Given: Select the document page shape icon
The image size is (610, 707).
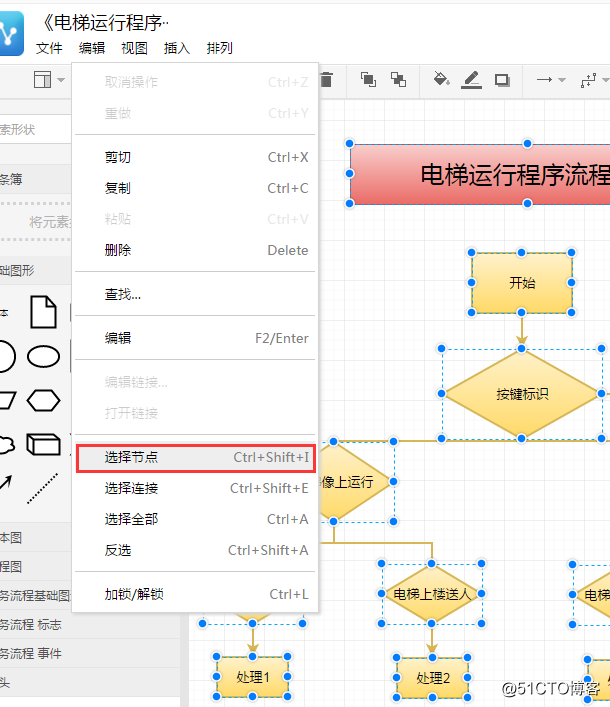Looking at the screenshot, I should point(43,312).
